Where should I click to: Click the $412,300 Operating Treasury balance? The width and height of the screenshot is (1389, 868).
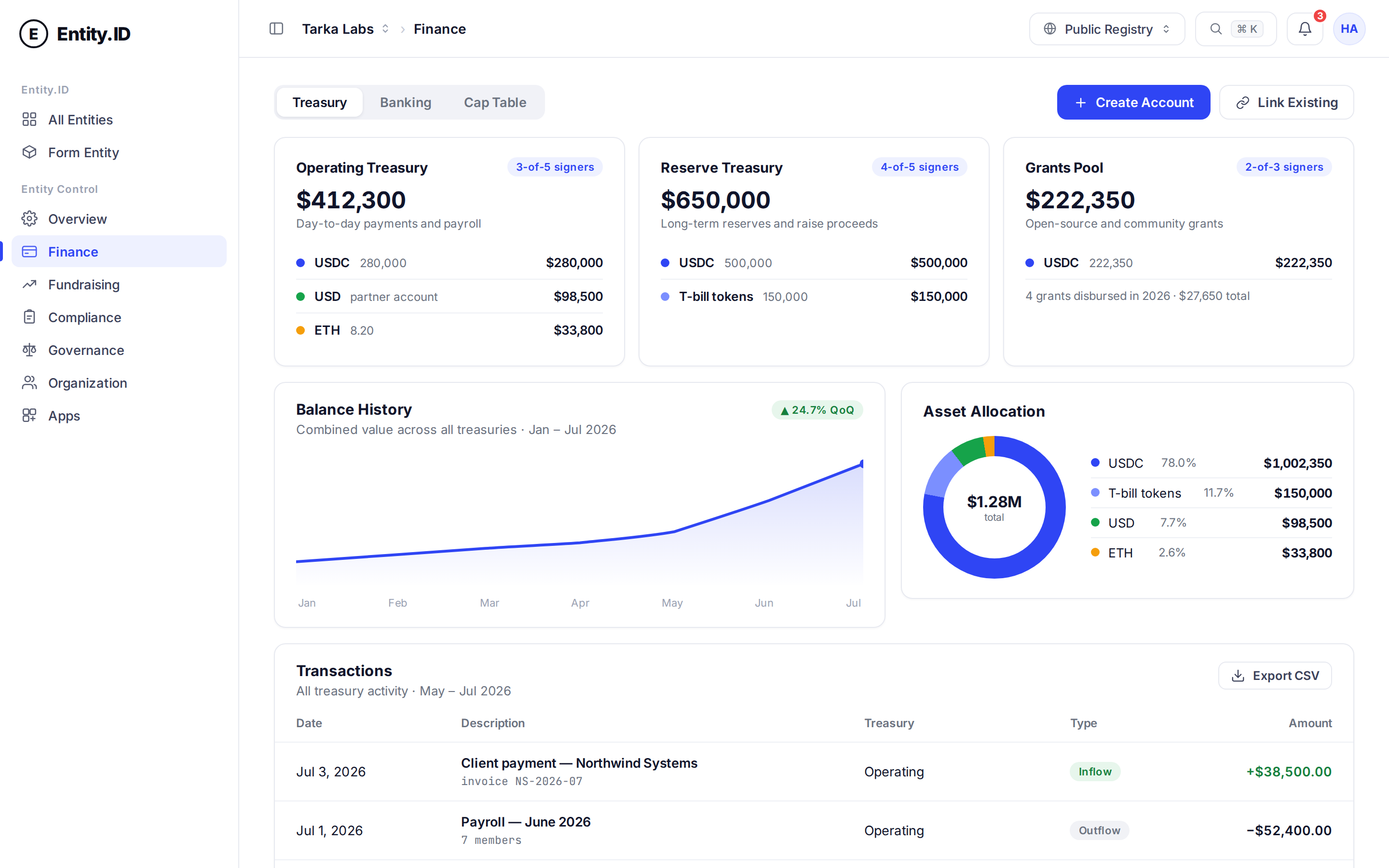[351, 200]
